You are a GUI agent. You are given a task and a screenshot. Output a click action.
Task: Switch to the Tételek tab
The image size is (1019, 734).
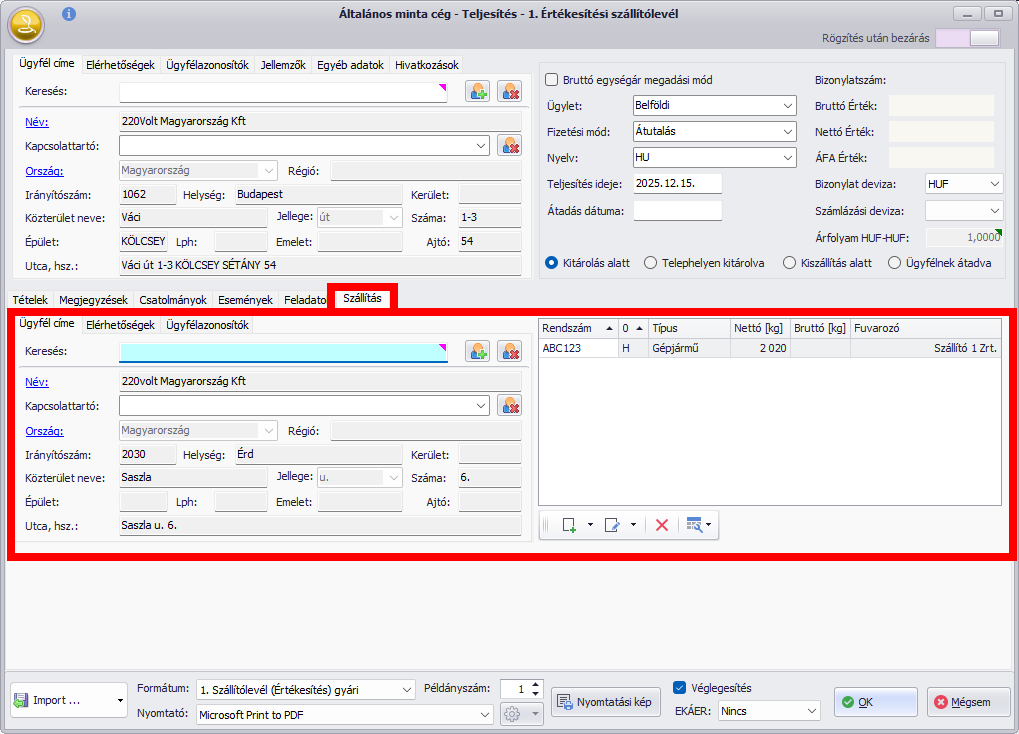tap(29, 299)
